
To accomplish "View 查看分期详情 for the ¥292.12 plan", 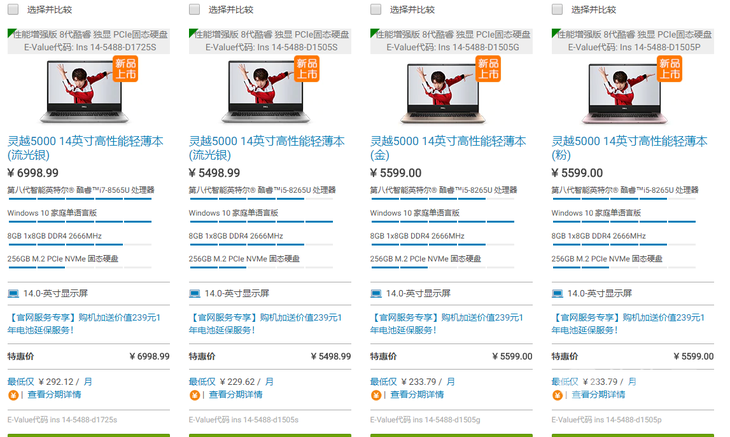I will [54, 395].
